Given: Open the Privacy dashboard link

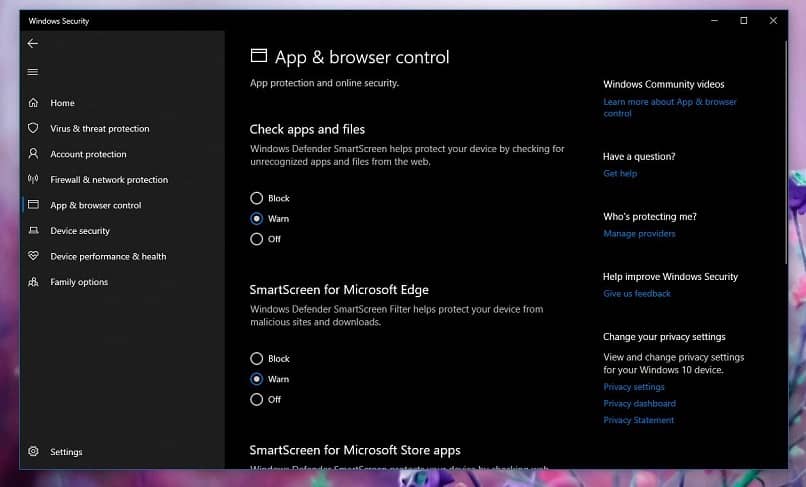Looking at the screenshot, I should pyautogui.click(x=639, y=404).
